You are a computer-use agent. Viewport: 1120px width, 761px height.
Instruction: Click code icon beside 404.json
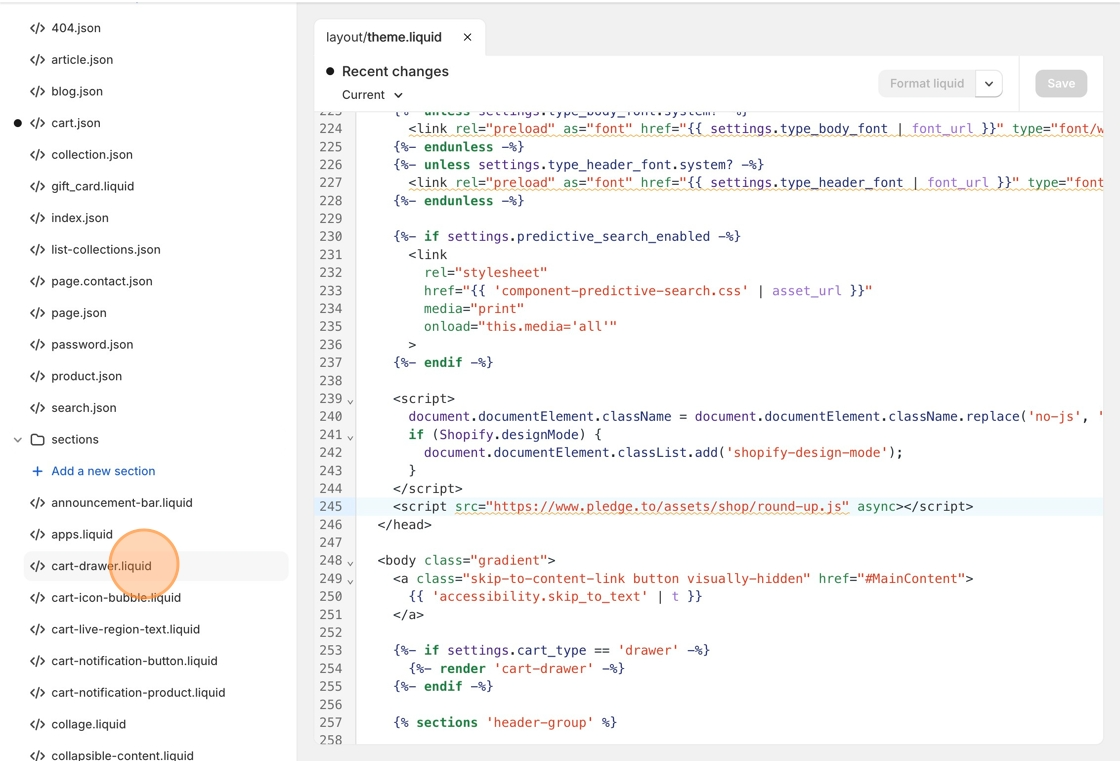pyautogui.click(x=37, y=28)
